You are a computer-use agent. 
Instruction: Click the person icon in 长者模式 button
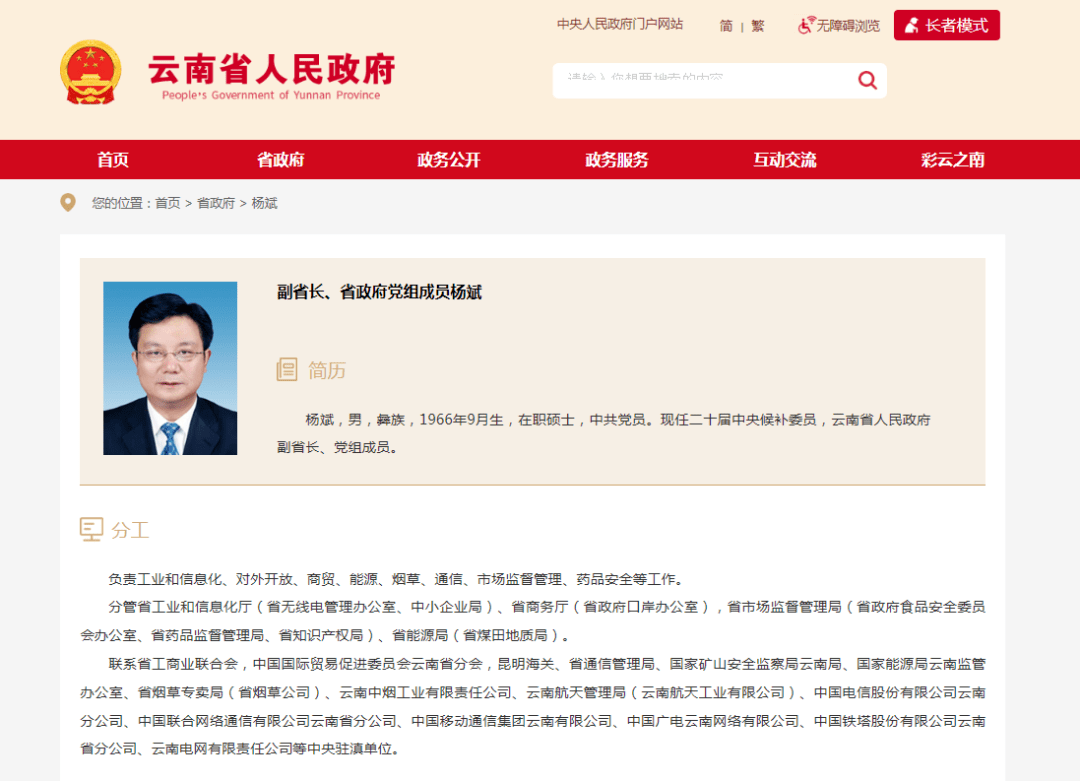tap(911, 25)
